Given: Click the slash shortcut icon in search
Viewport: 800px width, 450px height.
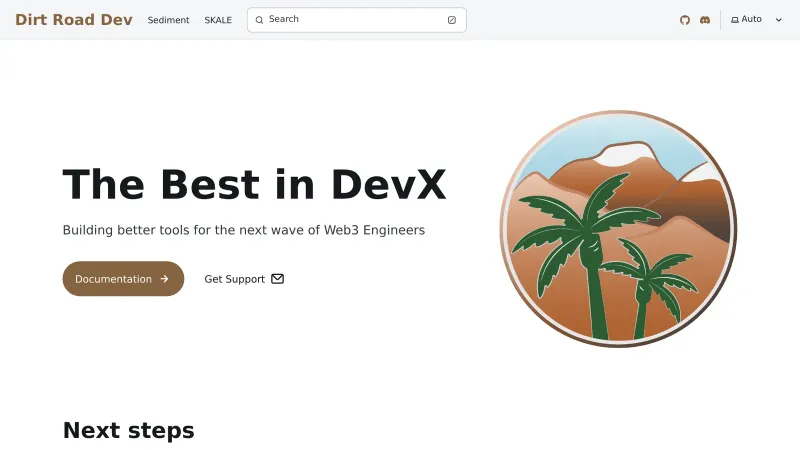Looking at the screenshot, I should (452, 20).
